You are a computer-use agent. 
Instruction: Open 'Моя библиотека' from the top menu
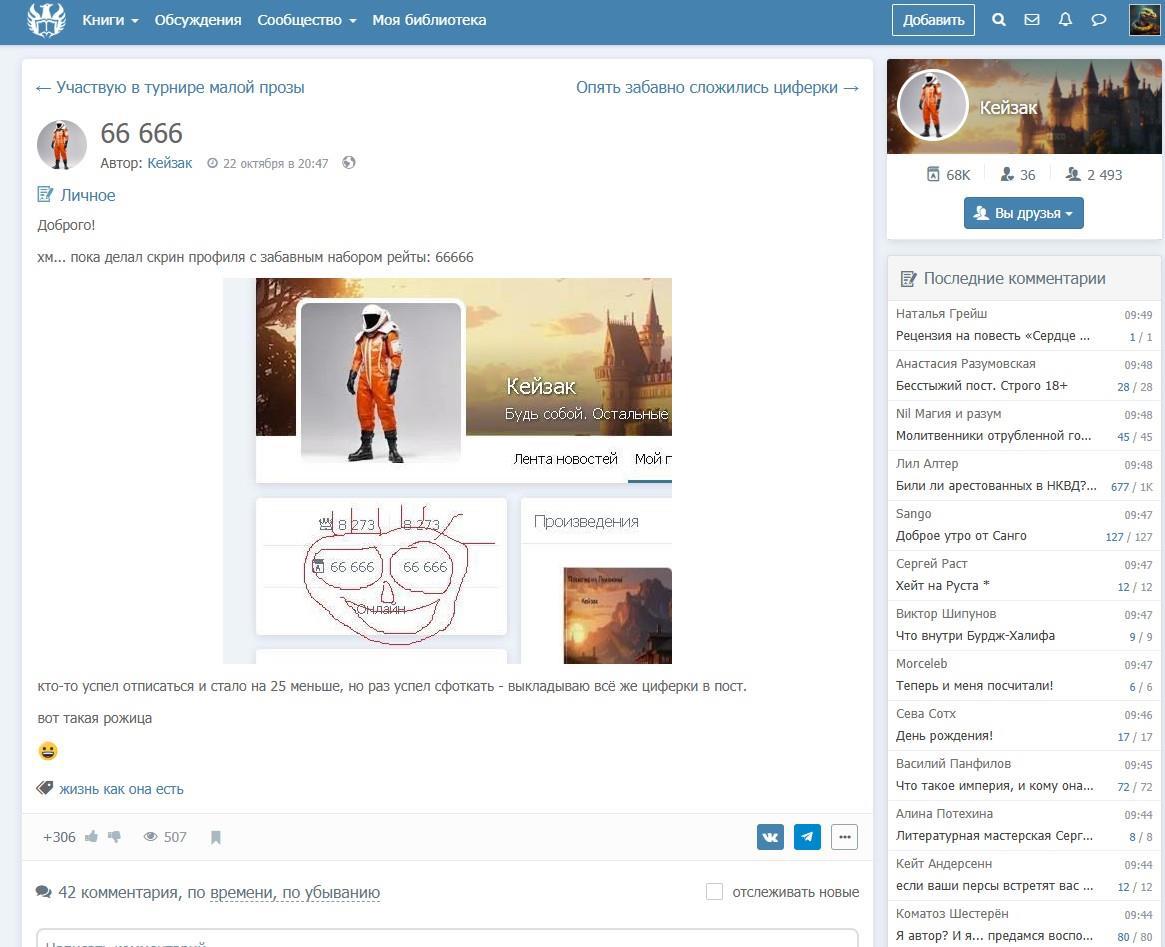[x=429, y=20]
